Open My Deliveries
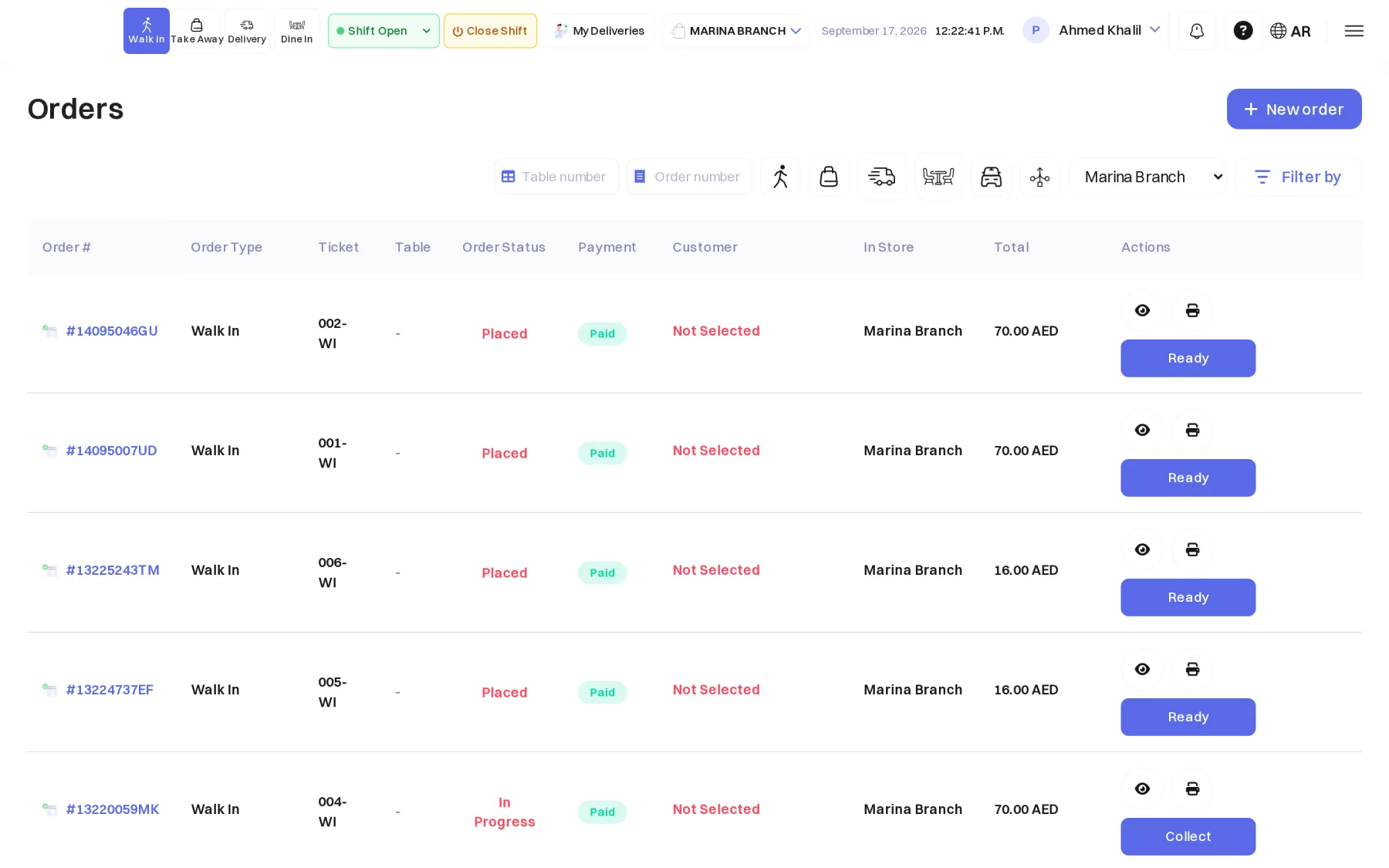 [600, 31]
